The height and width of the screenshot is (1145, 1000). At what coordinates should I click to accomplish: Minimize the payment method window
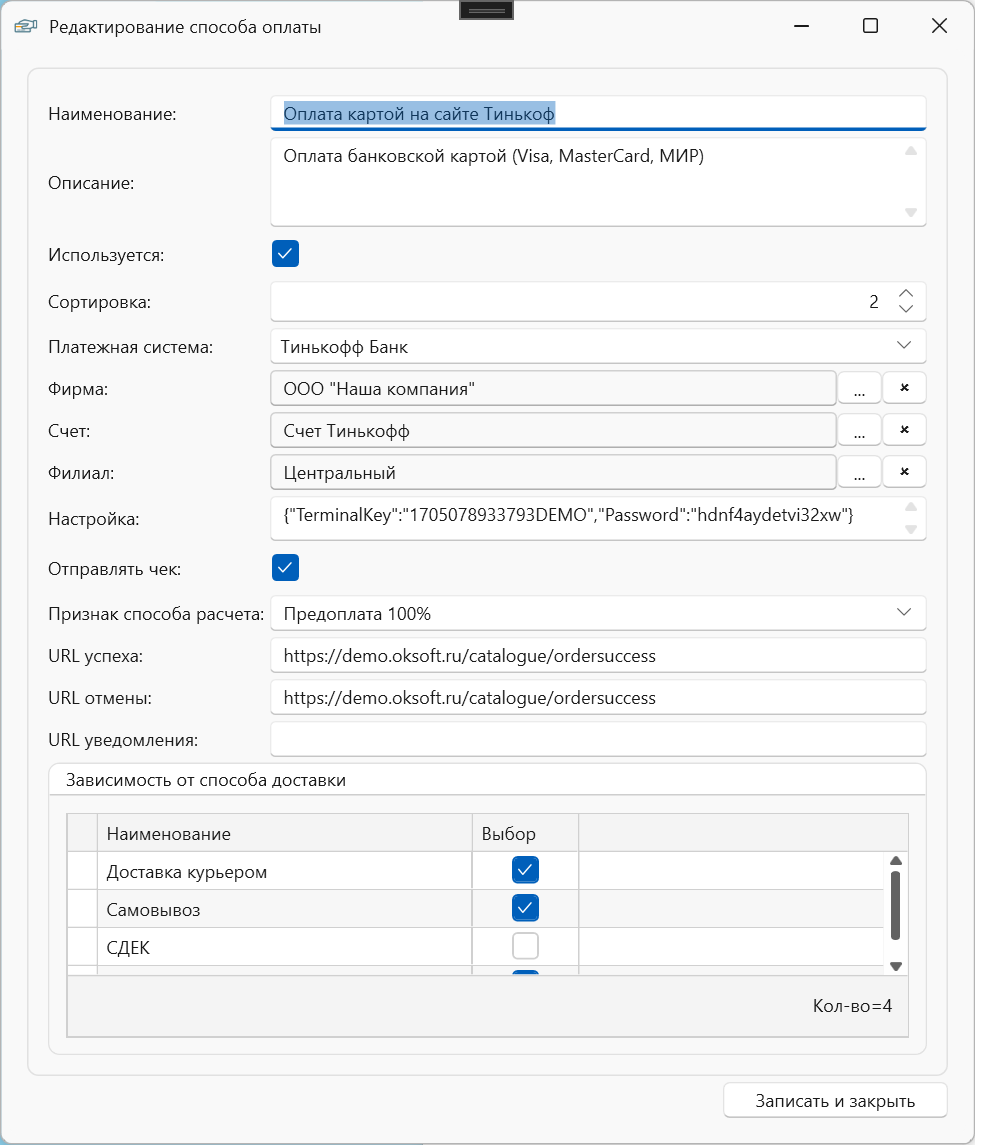(801, 26)
